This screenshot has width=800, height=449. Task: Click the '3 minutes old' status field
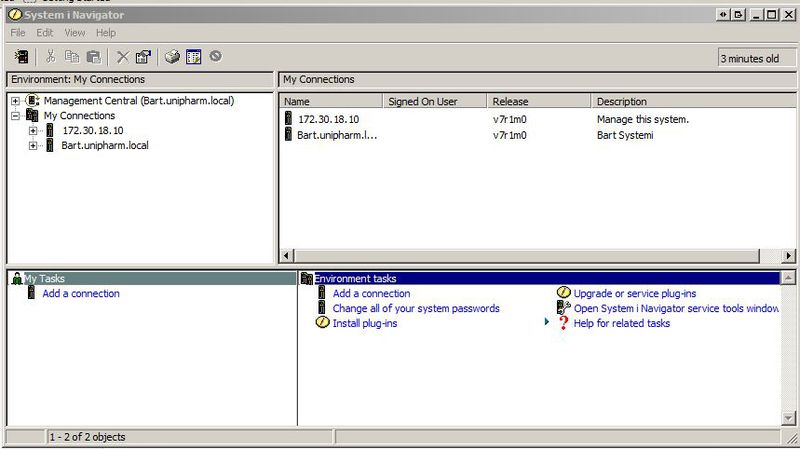[756, 58]
